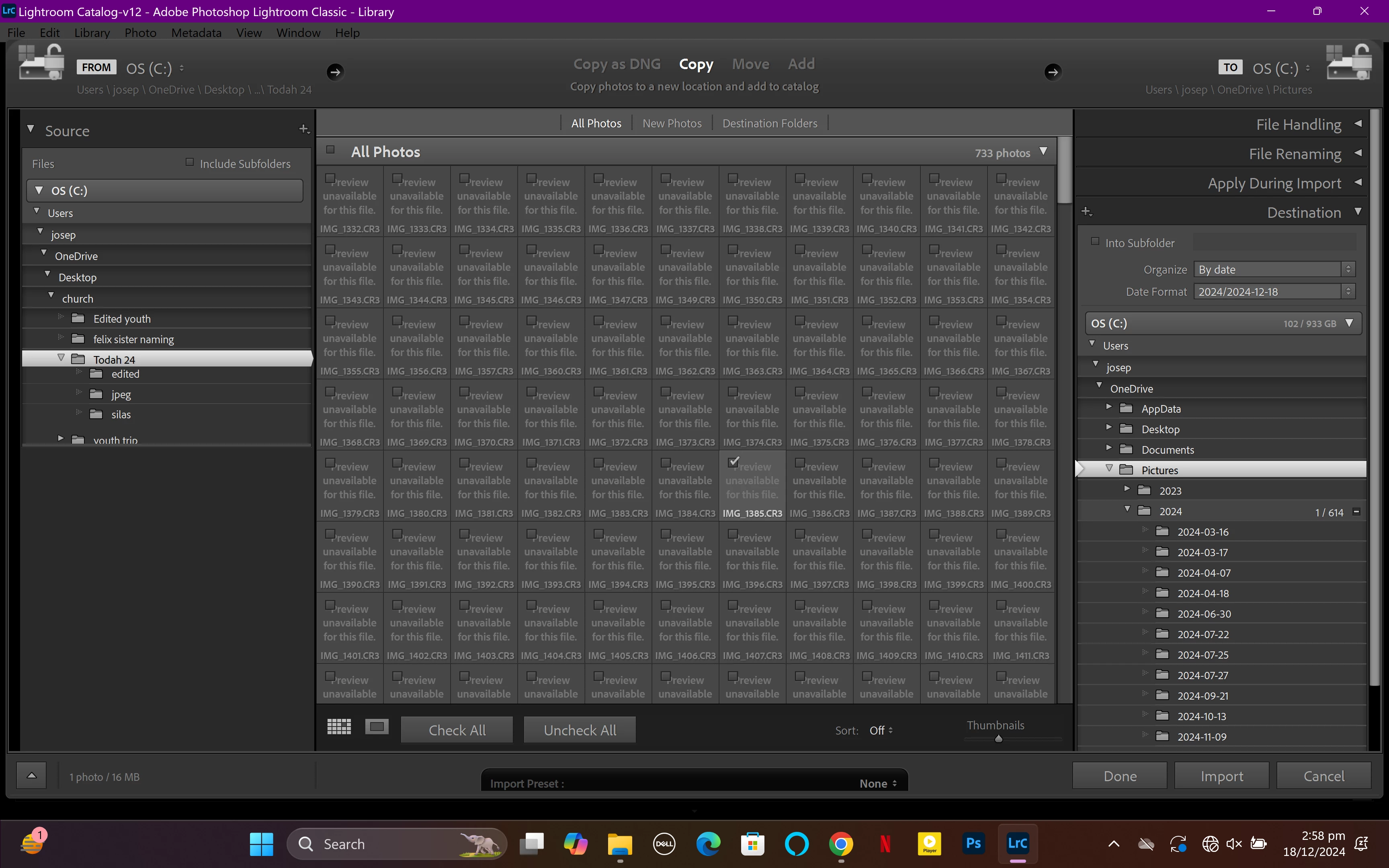Expand the File Handling panel
The width and height of the screenshot is (1389, 868).
(x=1298, y=125)
